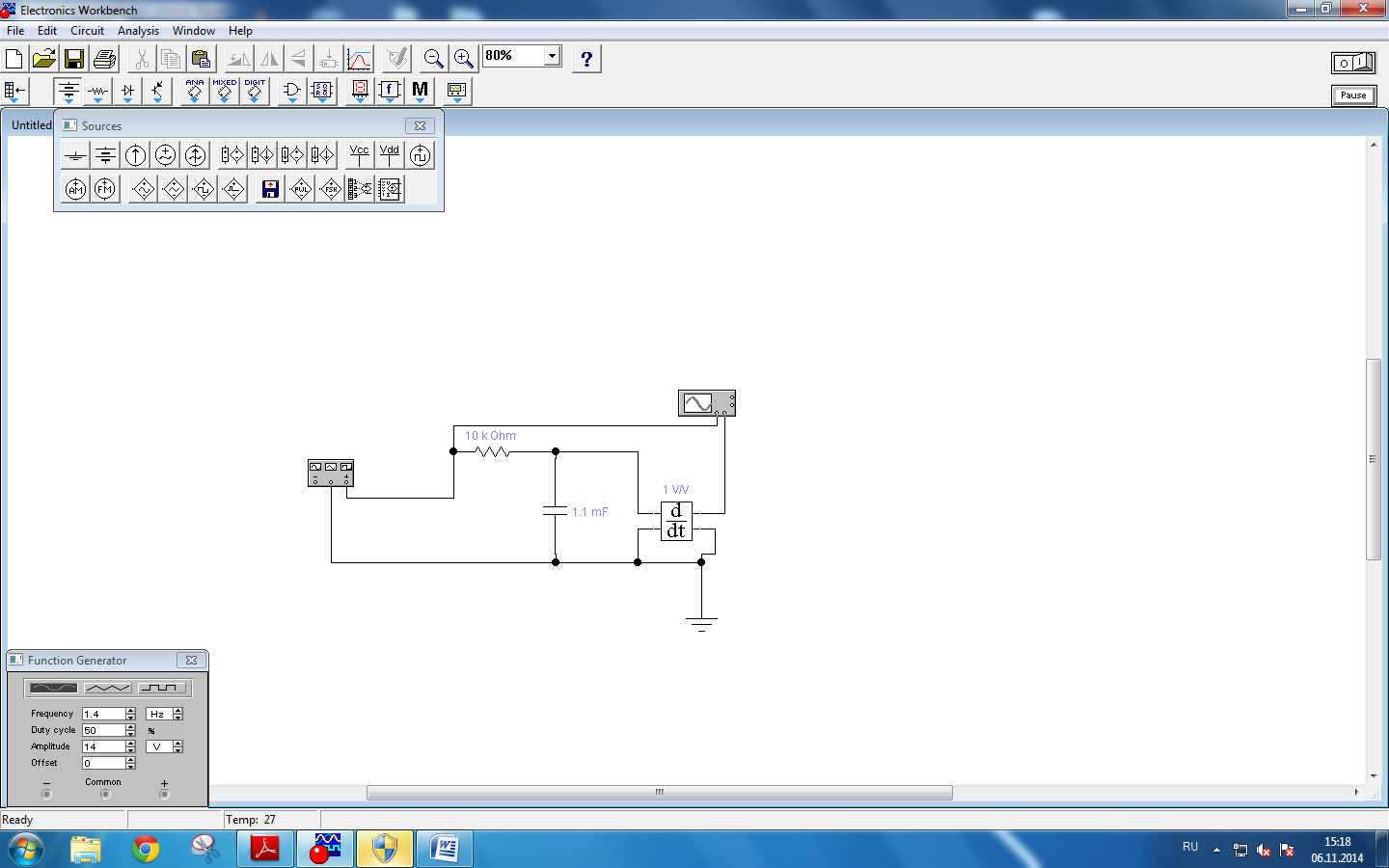Open the Instruments parts bin
The height and width of the screenshot is (868, 1389).
click(x=457, y=92)
